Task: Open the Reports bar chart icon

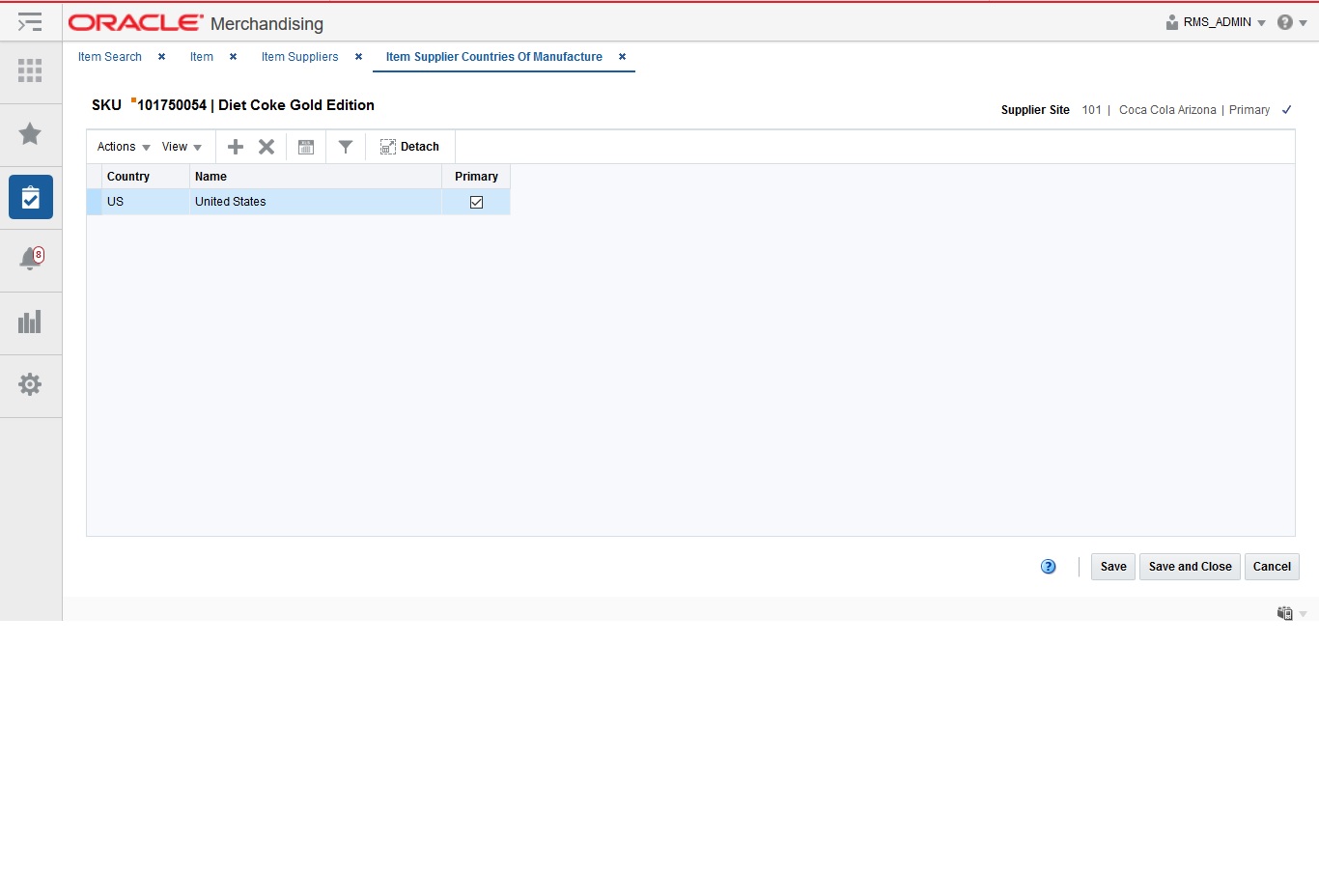Action: pyautogui.click(x=30, y=322)
